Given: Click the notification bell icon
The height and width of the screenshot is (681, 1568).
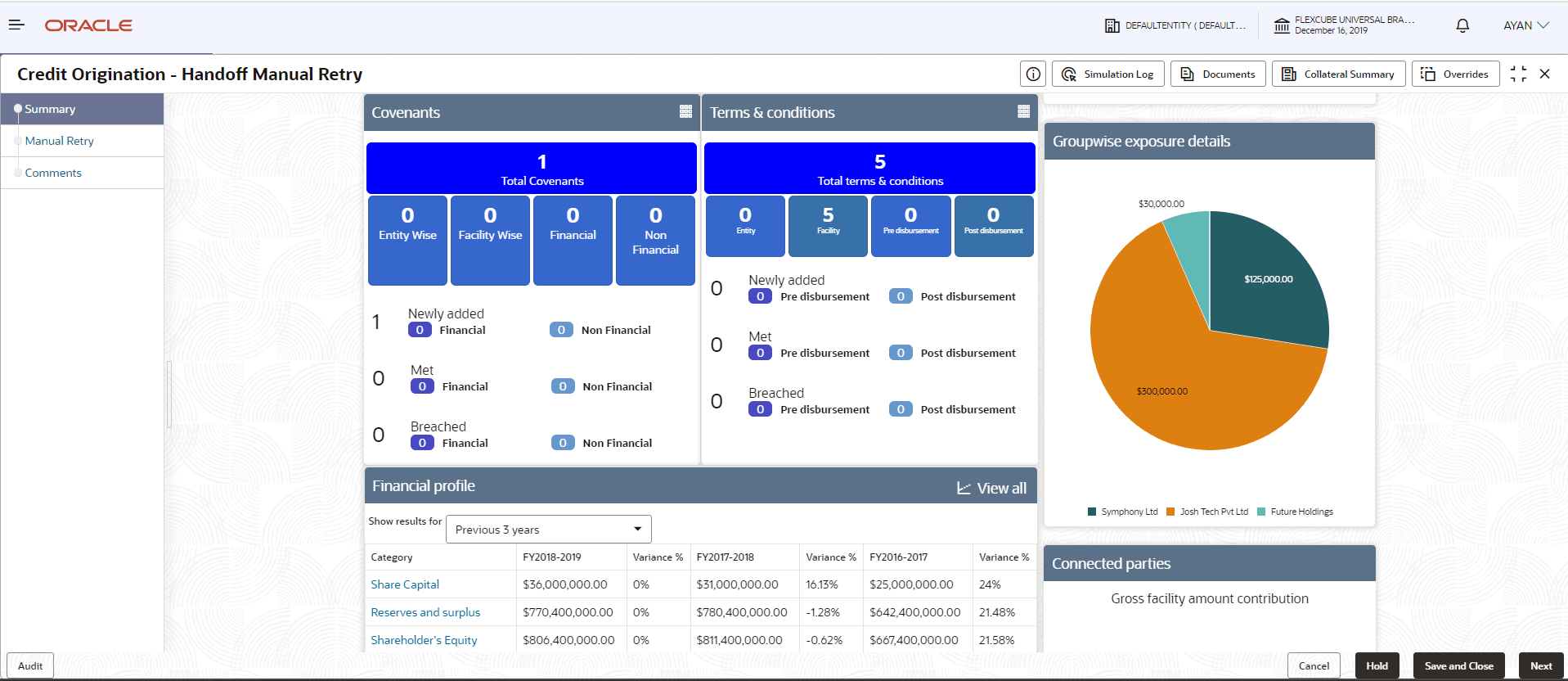Looking at the screenshot, I should pyautogui.click(x=1462, y=25).
